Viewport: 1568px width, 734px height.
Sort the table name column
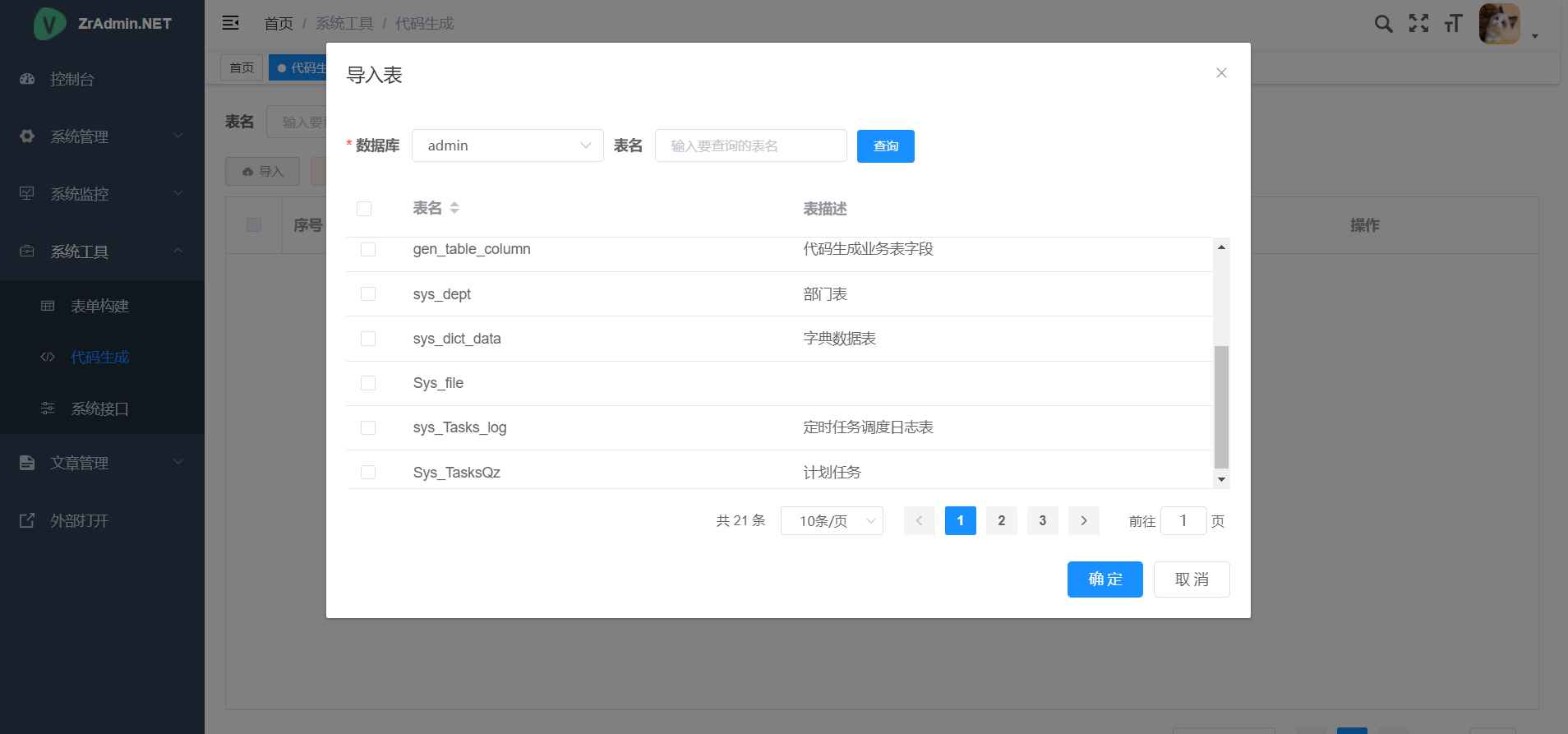454,209
